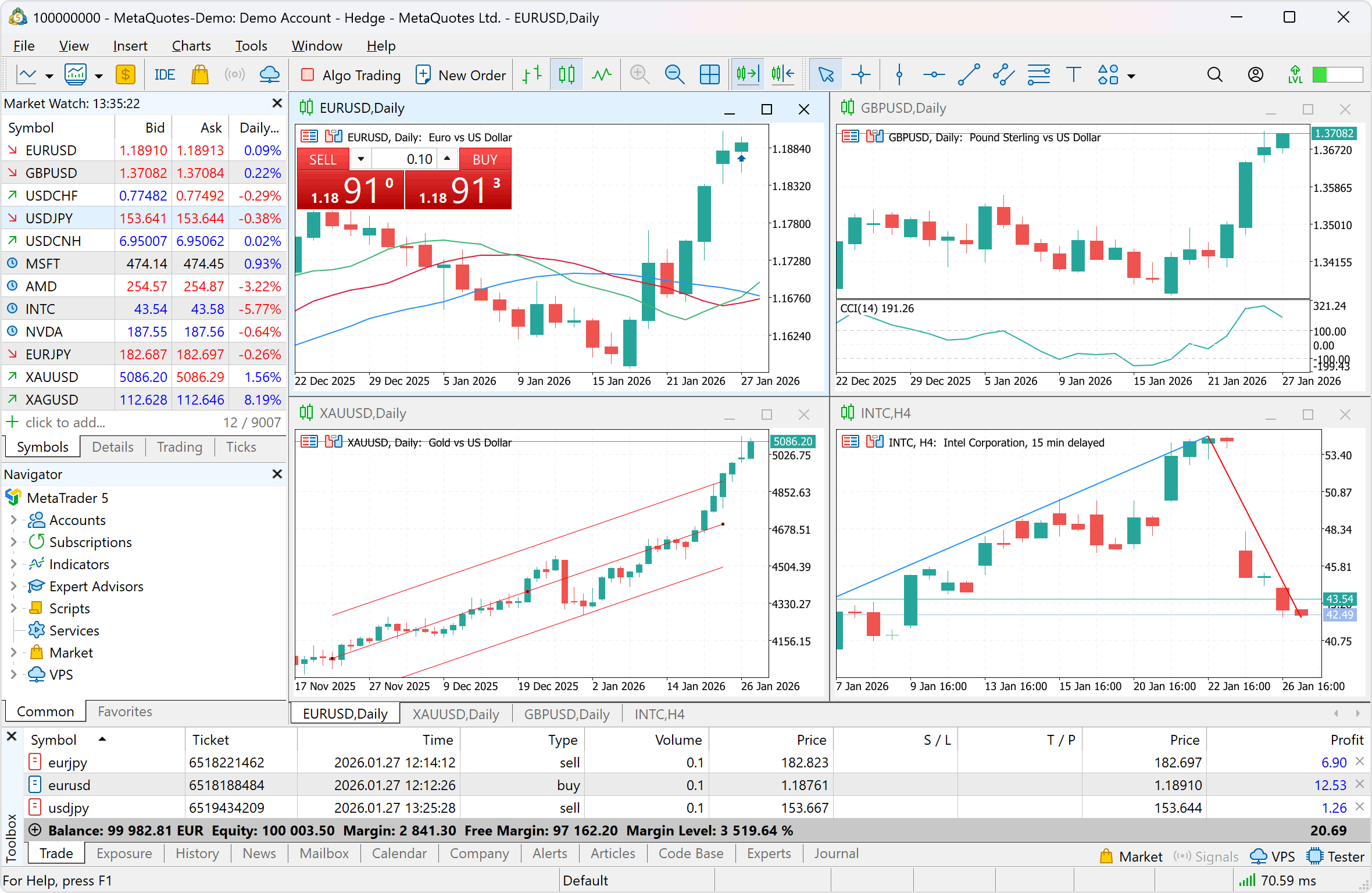Screen dimensions: 1372x893
Task: Select the Crosshair tool
Action: [861, 74]
